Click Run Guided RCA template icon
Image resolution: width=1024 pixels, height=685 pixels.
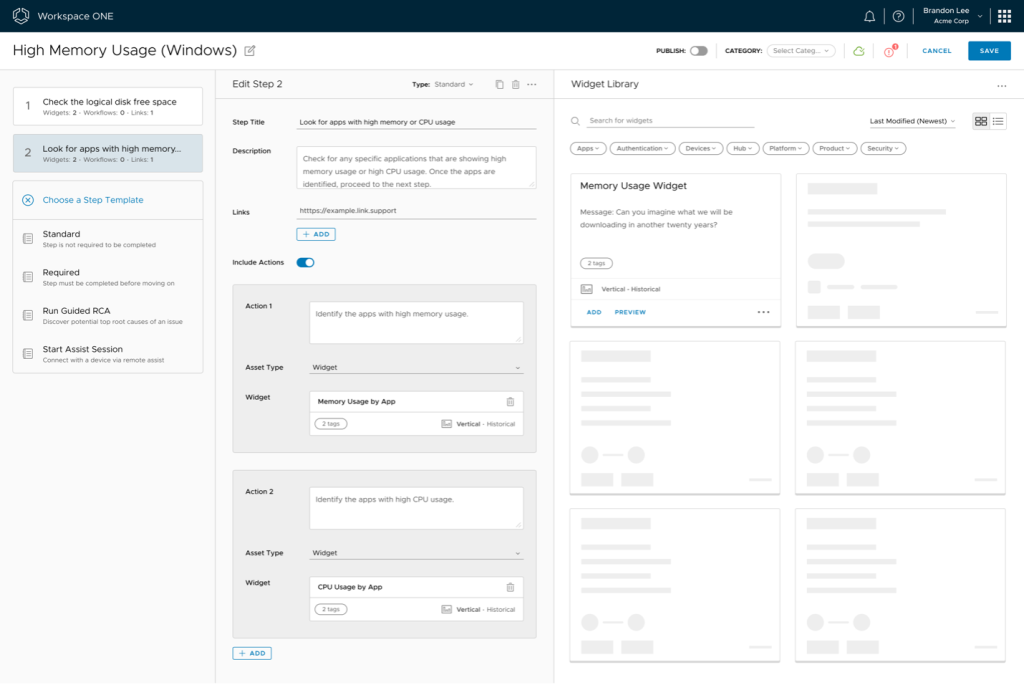[x=28, y=315]
